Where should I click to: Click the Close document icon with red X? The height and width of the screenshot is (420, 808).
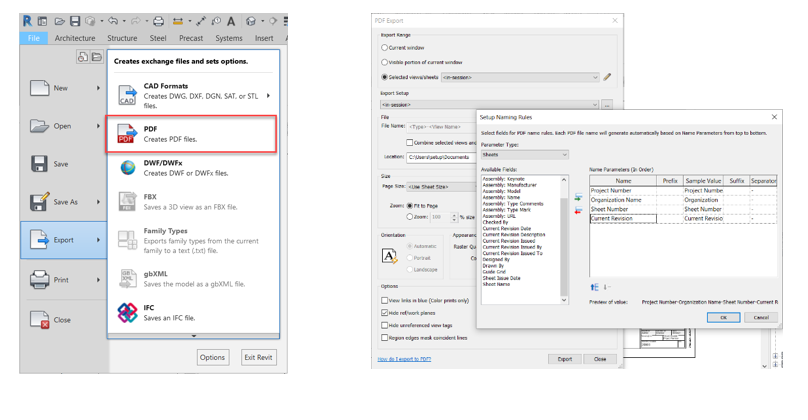(x=39, y=320)
